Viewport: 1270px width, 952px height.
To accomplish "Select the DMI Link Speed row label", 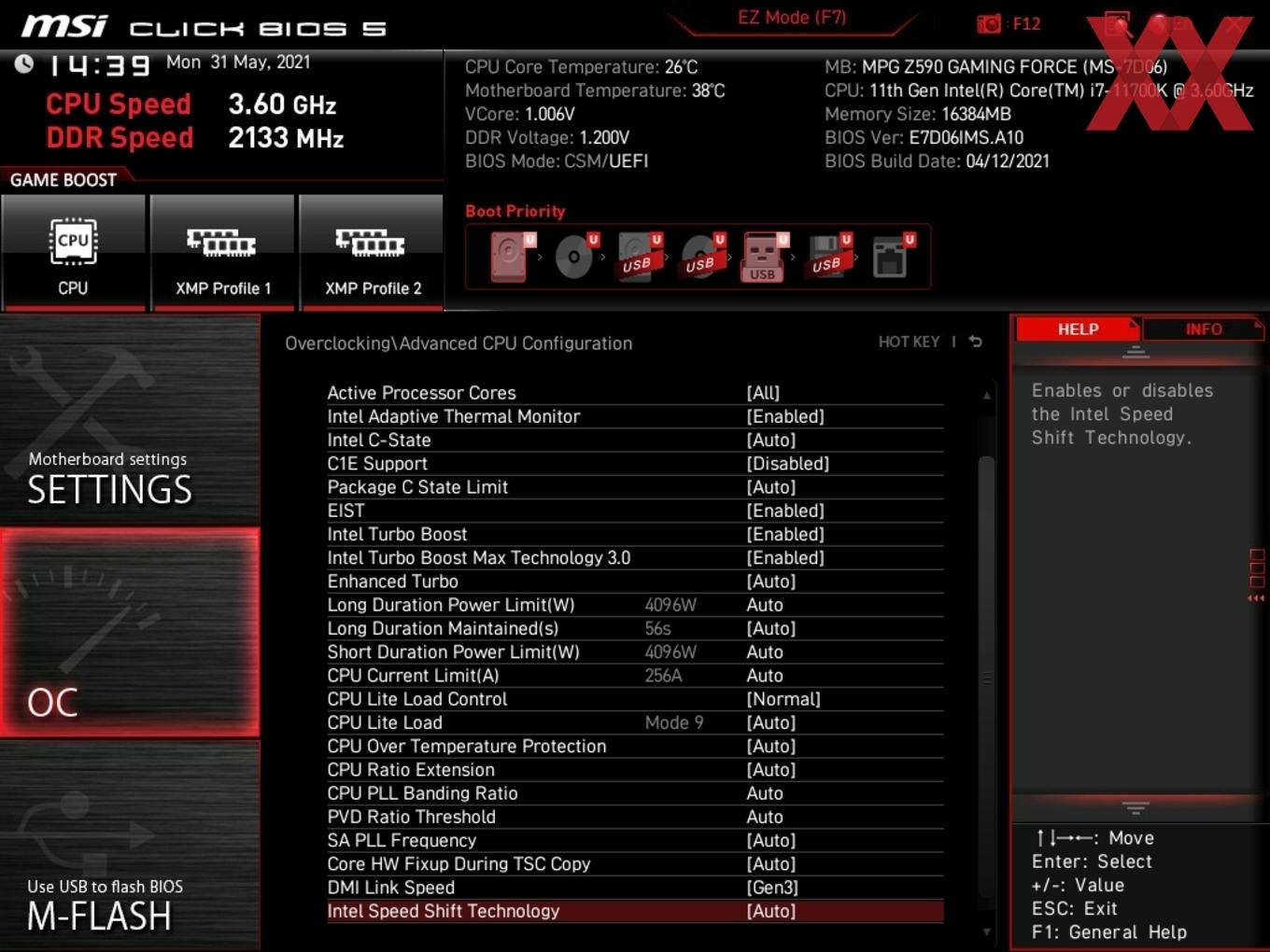I will point(391,888).
